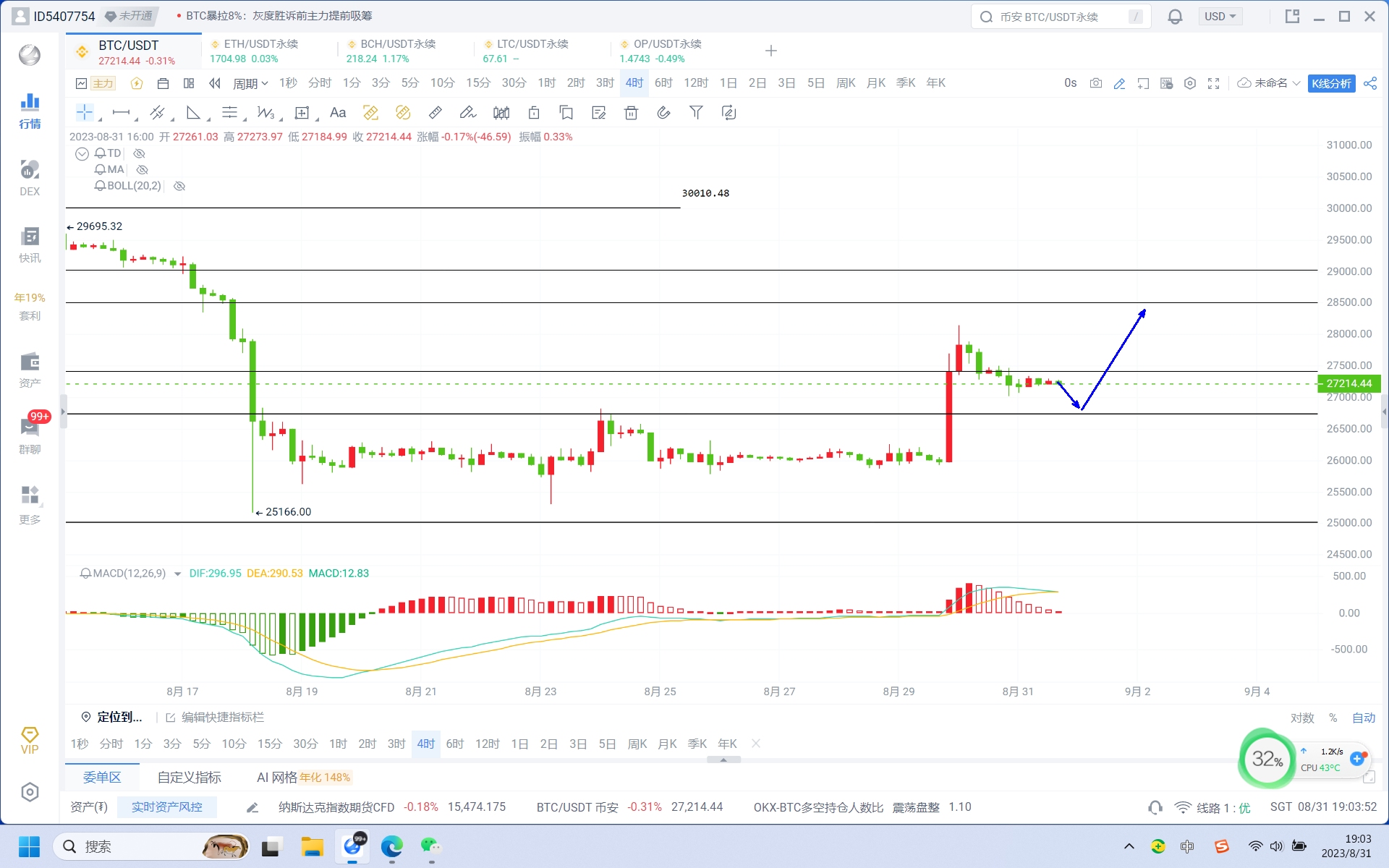Viewport: 1389px width, 868px height.
Task: Select the ruler measure tool
Action: pos(435,112)
